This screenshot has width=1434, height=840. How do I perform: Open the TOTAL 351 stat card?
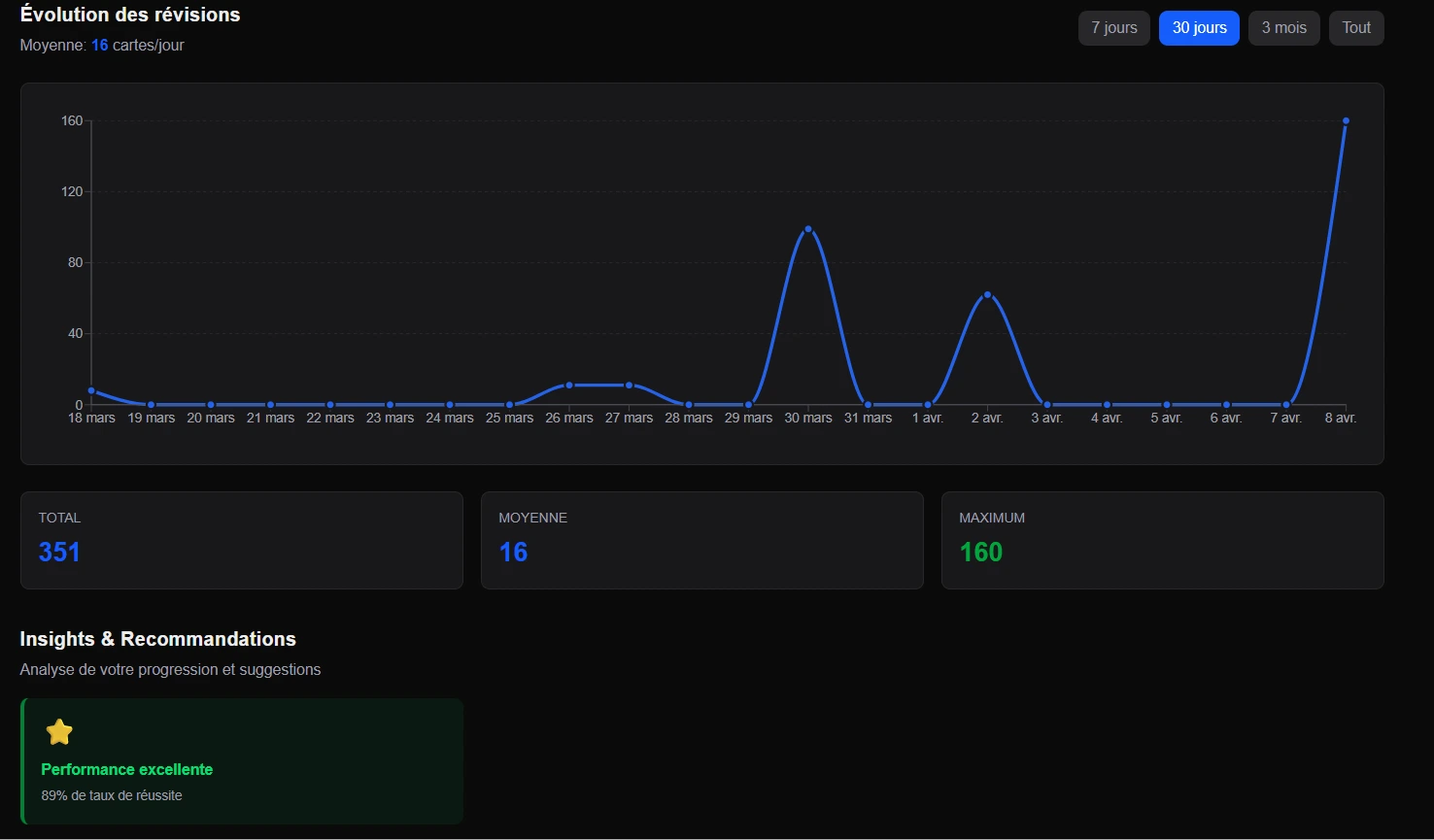pos(241,540)
